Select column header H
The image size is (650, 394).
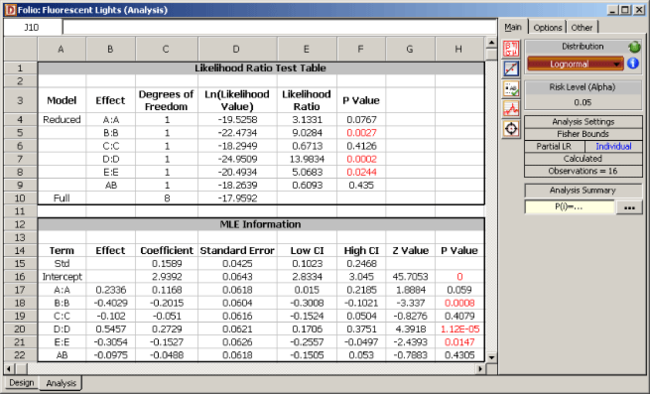pos(459,49)
